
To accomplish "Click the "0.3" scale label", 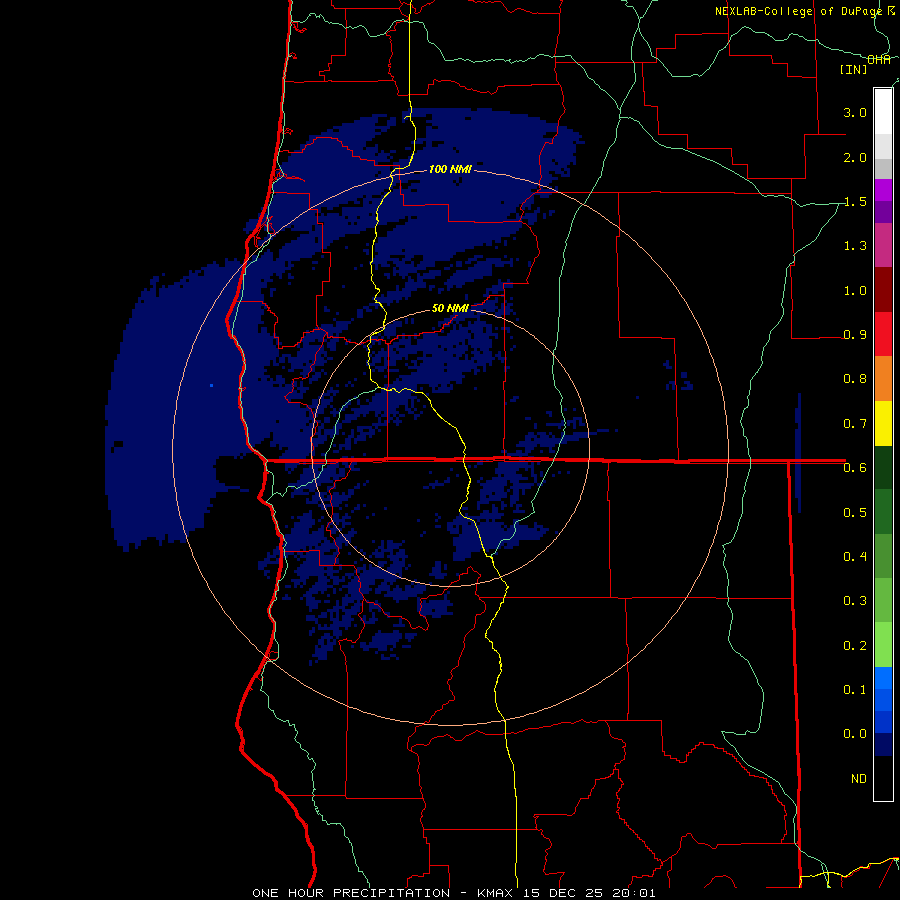I will [x=855, y=601].
